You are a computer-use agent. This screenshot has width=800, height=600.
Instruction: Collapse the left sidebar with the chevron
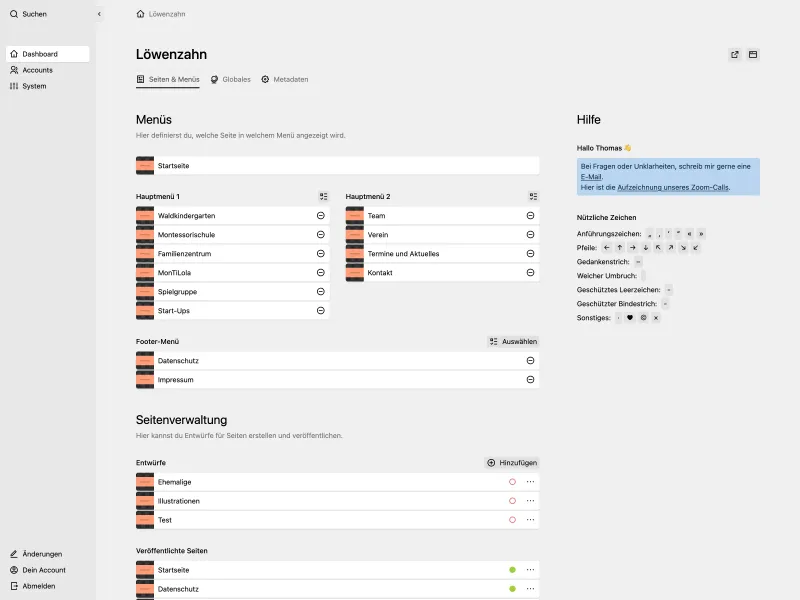coord(98,14)
